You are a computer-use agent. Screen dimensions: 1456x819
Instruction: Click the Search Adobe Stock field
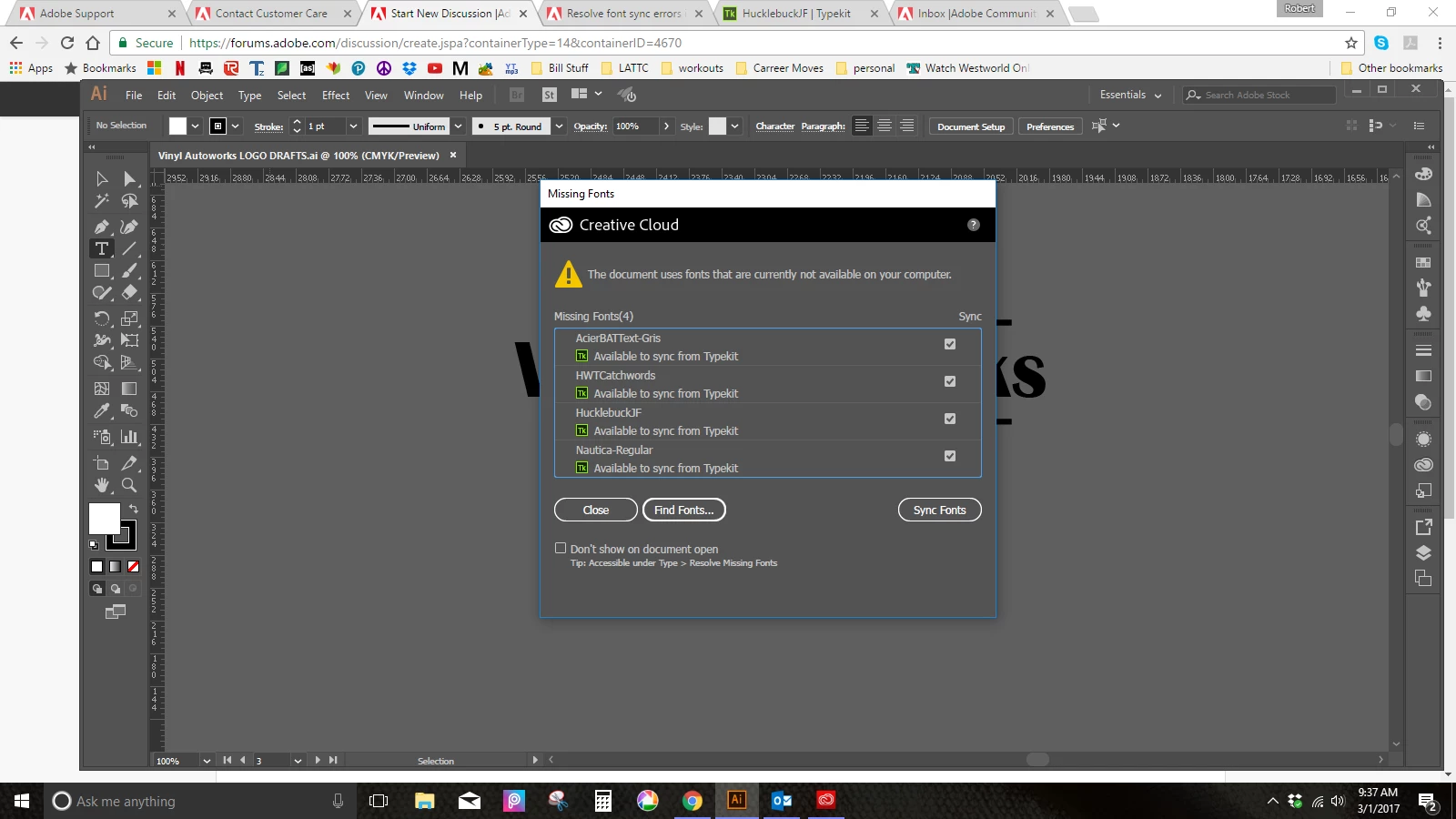pos(1259,95)
